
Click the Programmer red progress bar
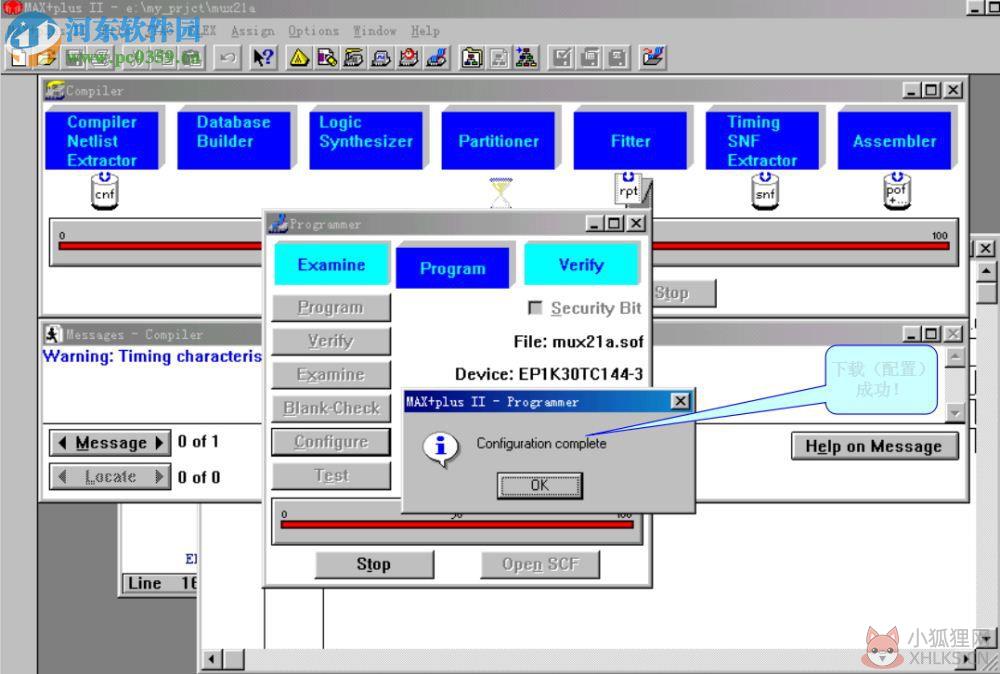point(457,525)
